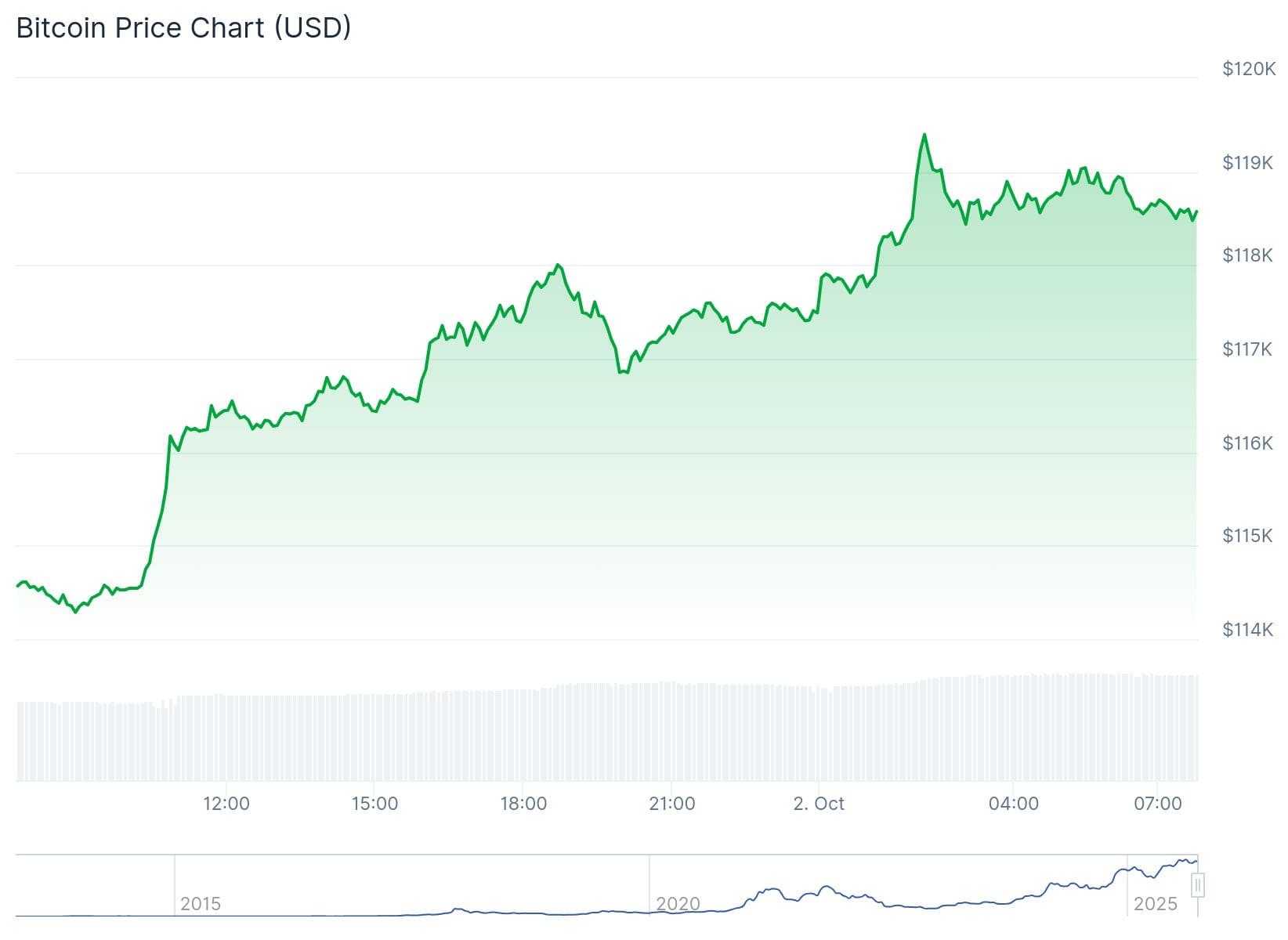Image resolution: width=1288 pixels, height=940 pixels.
Task: Click the $115K price axis label
Action: pos(1247,536)
